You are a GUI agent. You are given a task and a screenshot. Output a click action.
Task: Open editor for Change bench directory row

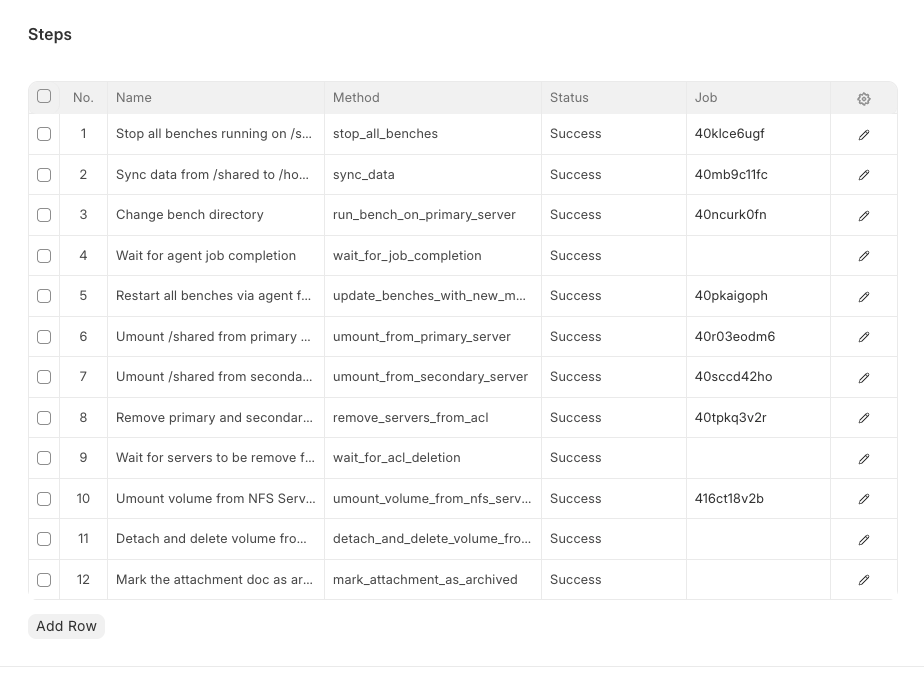click(x=864, y=215)
